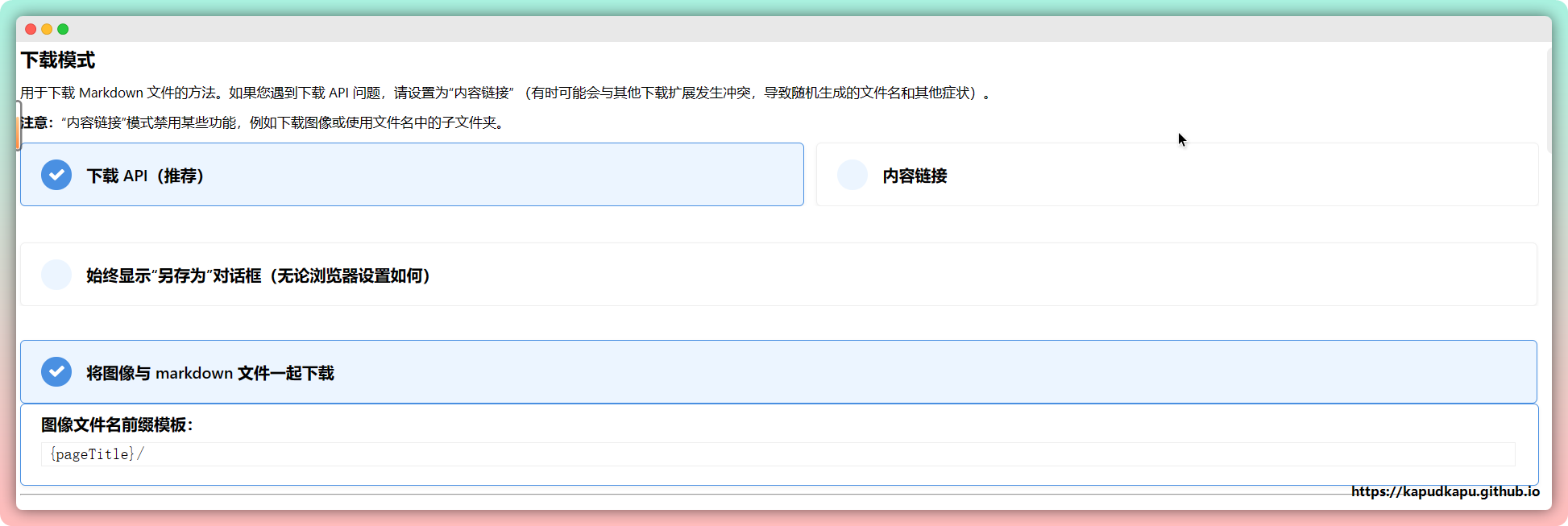Click the blue checkmark beside 将图像与 markdown 文件一起下载
This screenshot has width=1568, height=526.
(56, 372)
